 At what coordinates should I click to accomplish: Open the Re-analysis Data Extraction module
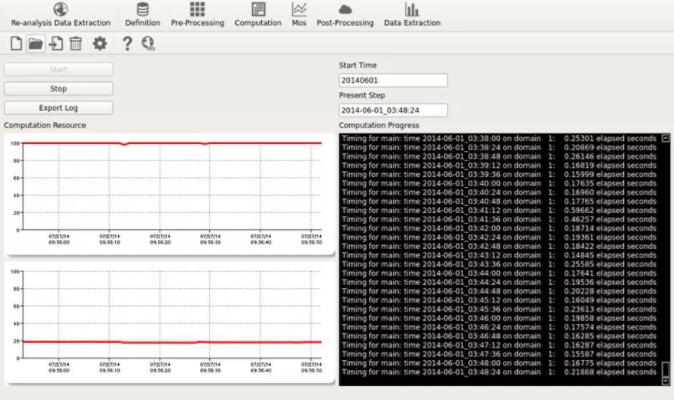tap(60, 13)
